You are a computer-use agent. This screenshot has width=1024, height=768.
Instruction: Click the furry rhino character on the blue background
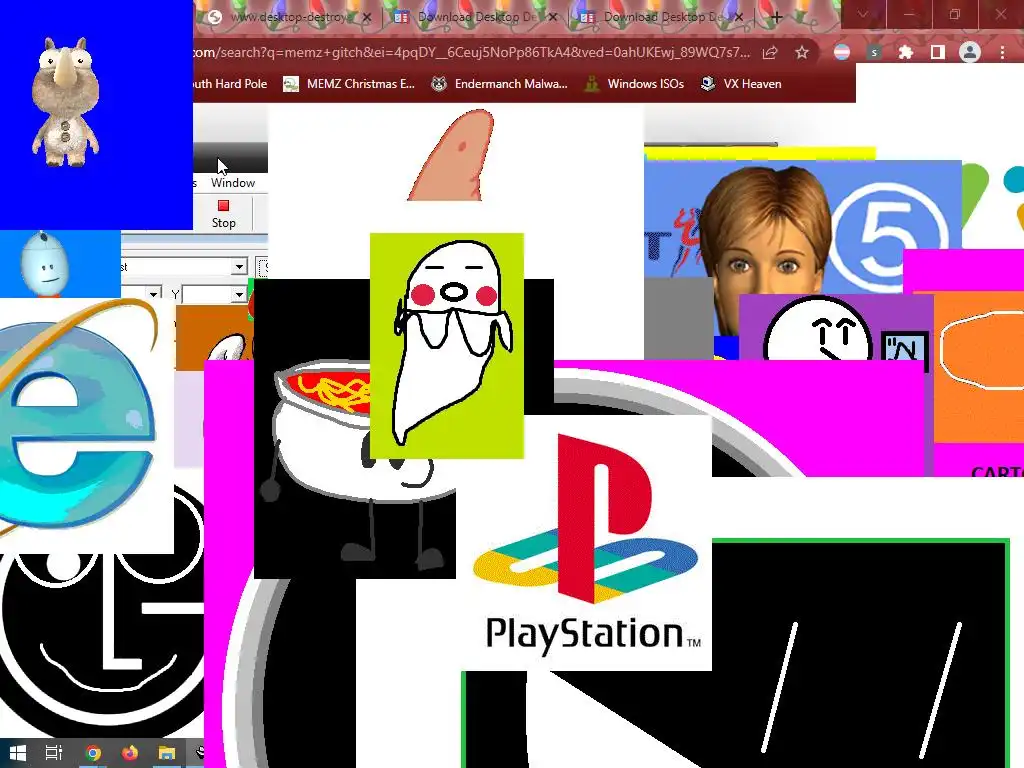point(65,101)
